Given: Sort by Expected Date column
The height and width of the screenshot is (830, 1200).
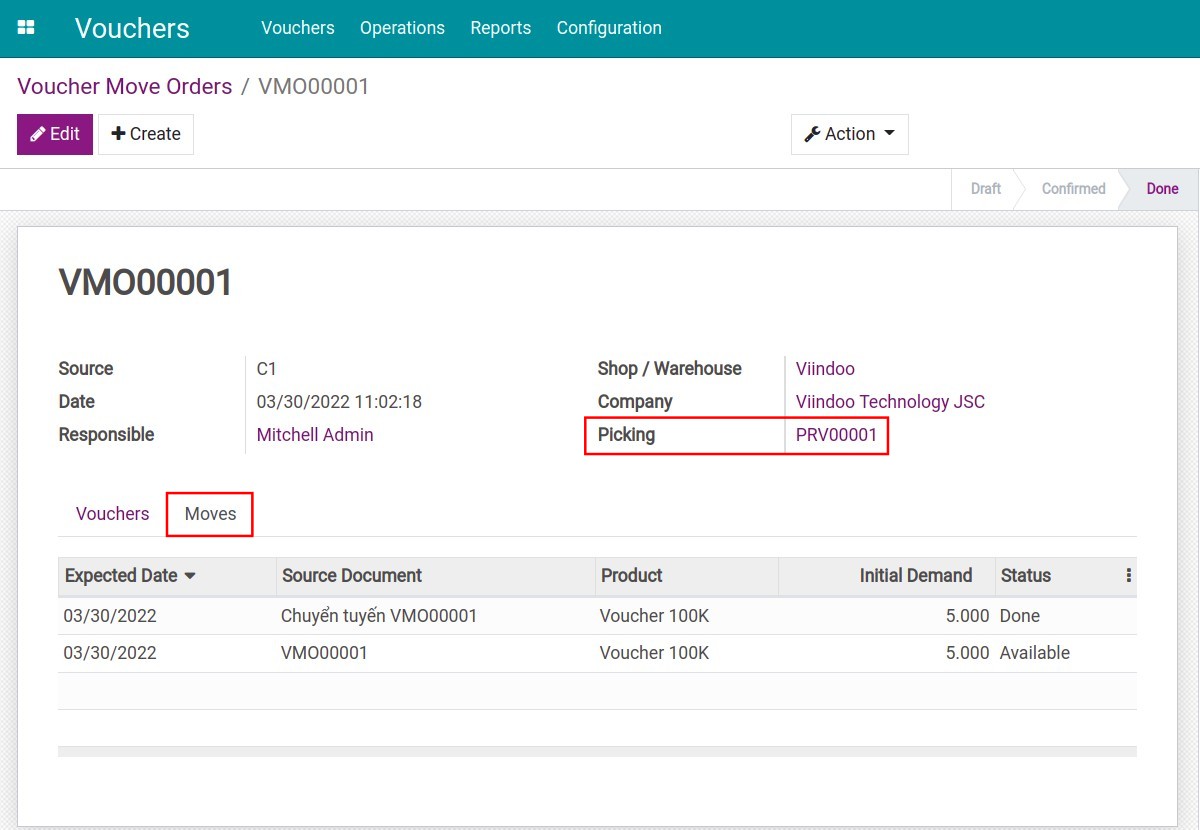Looking at the screenshot, I should coord(167,576).
